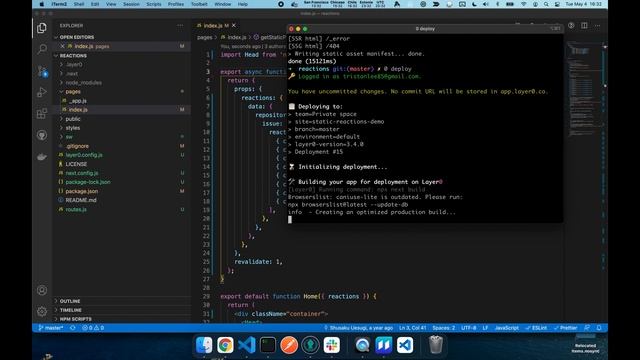Open README.md in the explorer
Image resolution: width=640 pixels, height=360 pixels.
pyautogui.click(x=81, y=200)
